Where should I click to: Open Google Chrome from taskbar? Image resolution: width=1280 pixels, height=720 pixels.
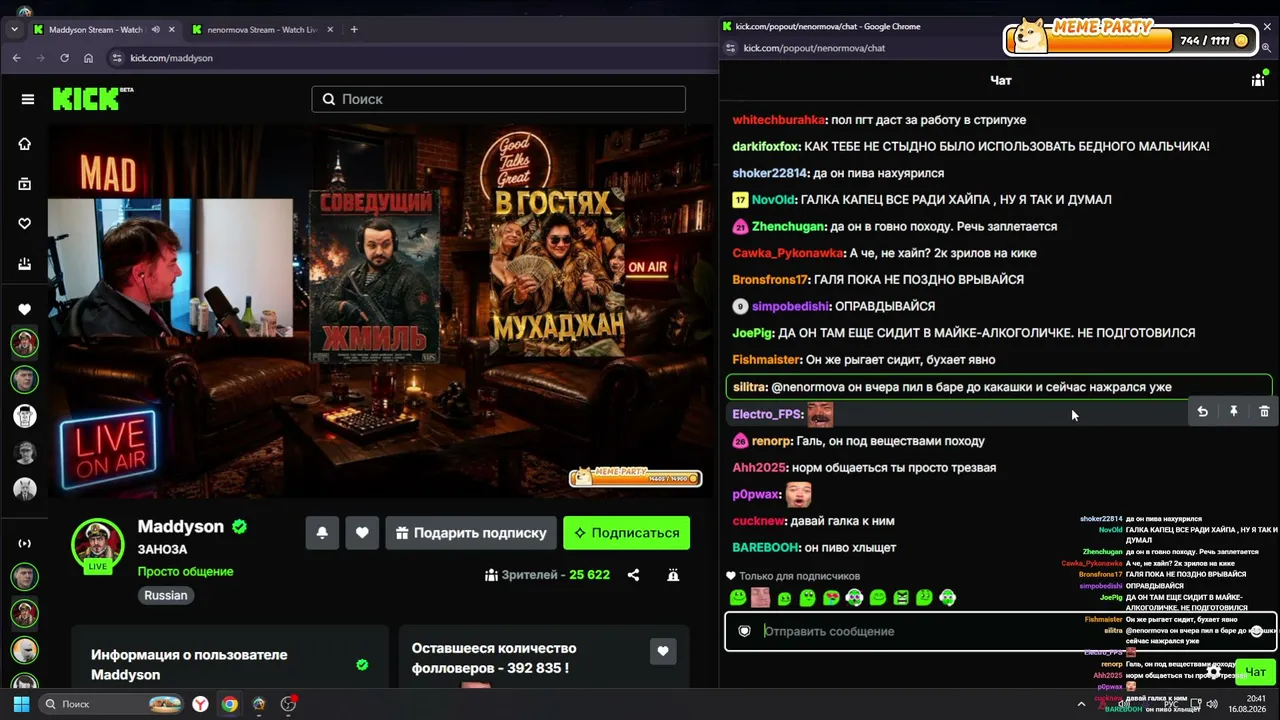tap(230, 704)
